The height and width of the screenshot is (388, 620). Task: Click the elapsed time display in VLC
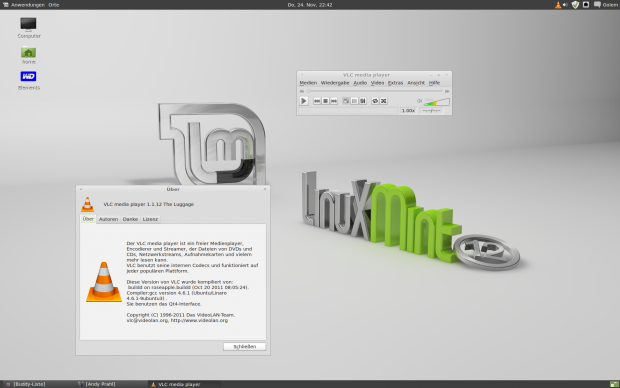[431, 111]
